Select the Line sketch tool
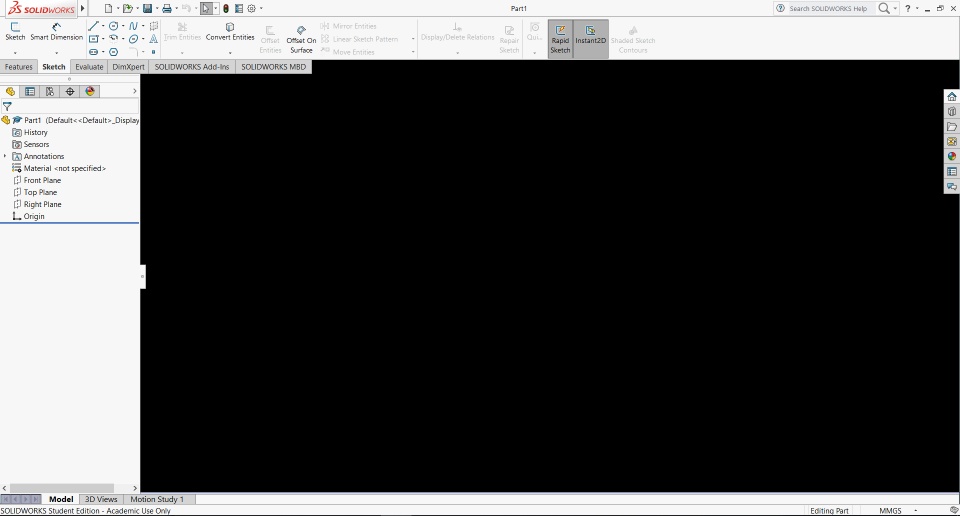This screenshot has width=960, height=516. [x=93, y=26]
